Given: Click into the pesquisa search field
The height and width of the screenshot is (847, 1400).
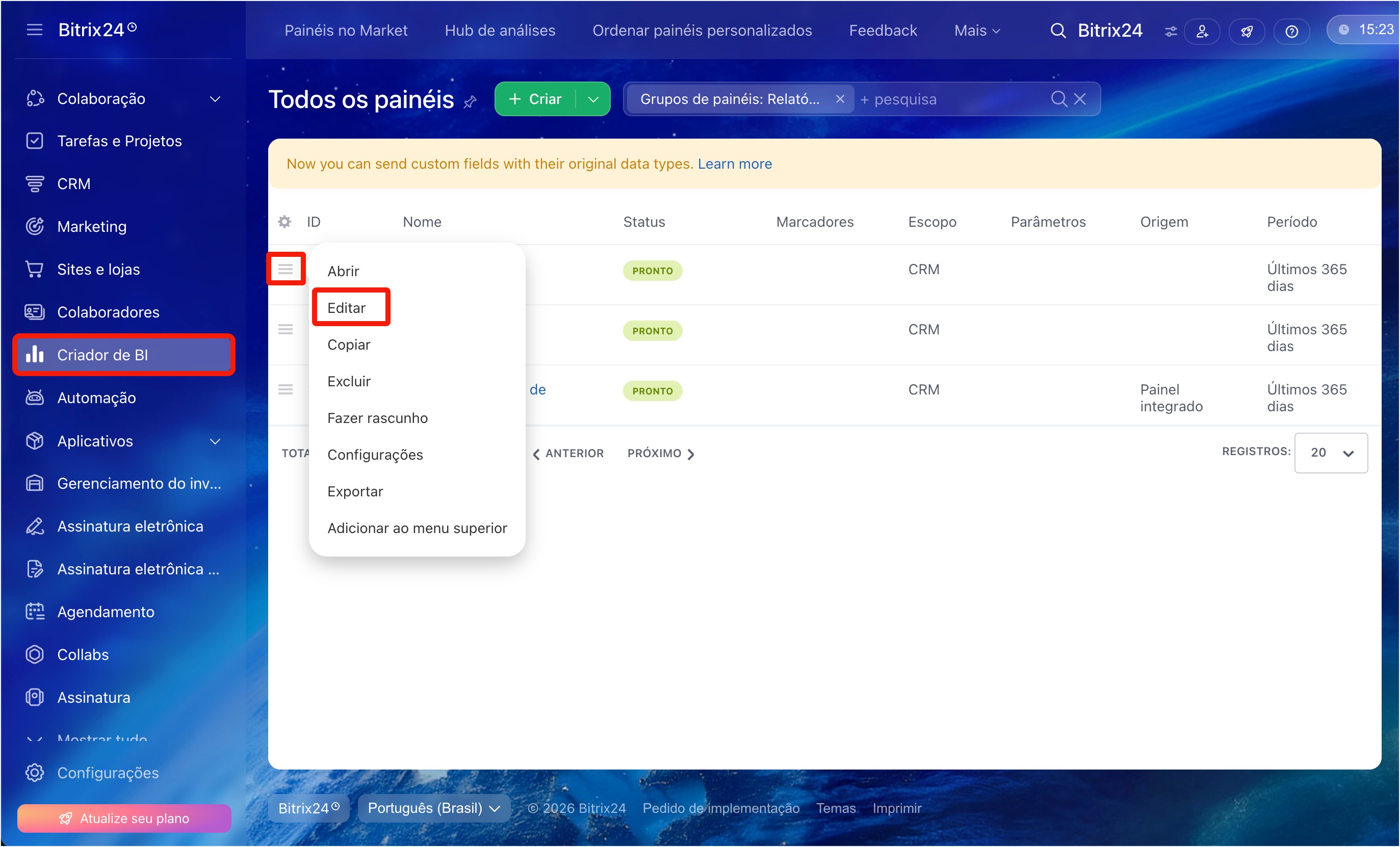Looking at the screenshot, I should pyautogui.click(x=954, y=99).
